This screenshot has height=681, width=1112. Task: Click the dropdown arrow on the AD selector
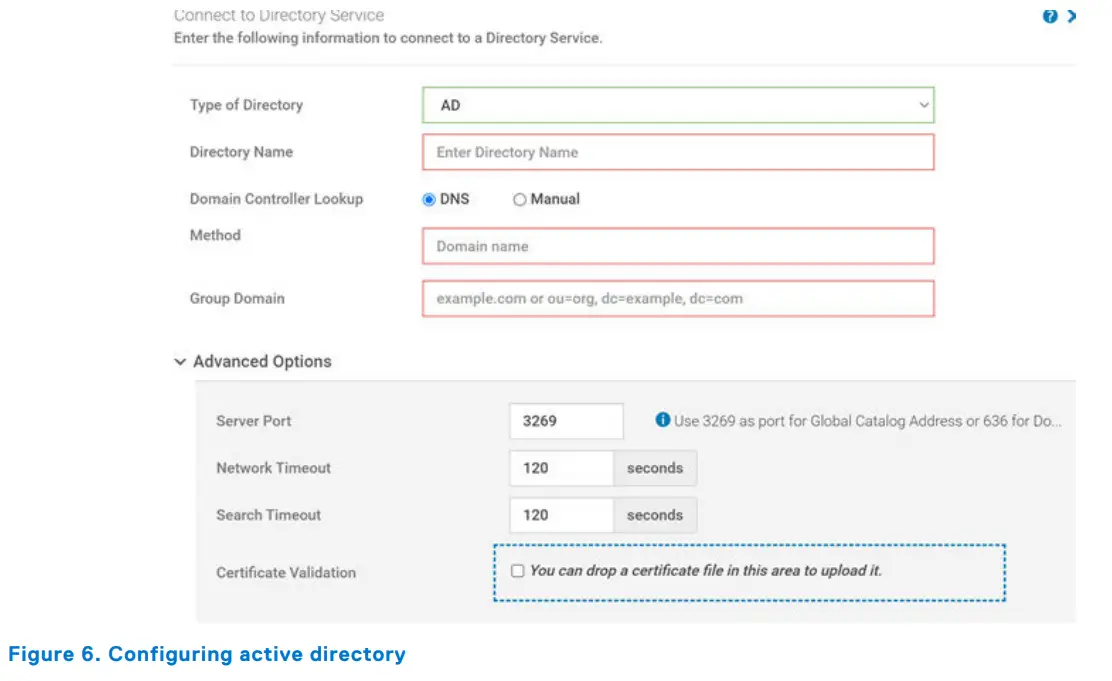(923, 104)
